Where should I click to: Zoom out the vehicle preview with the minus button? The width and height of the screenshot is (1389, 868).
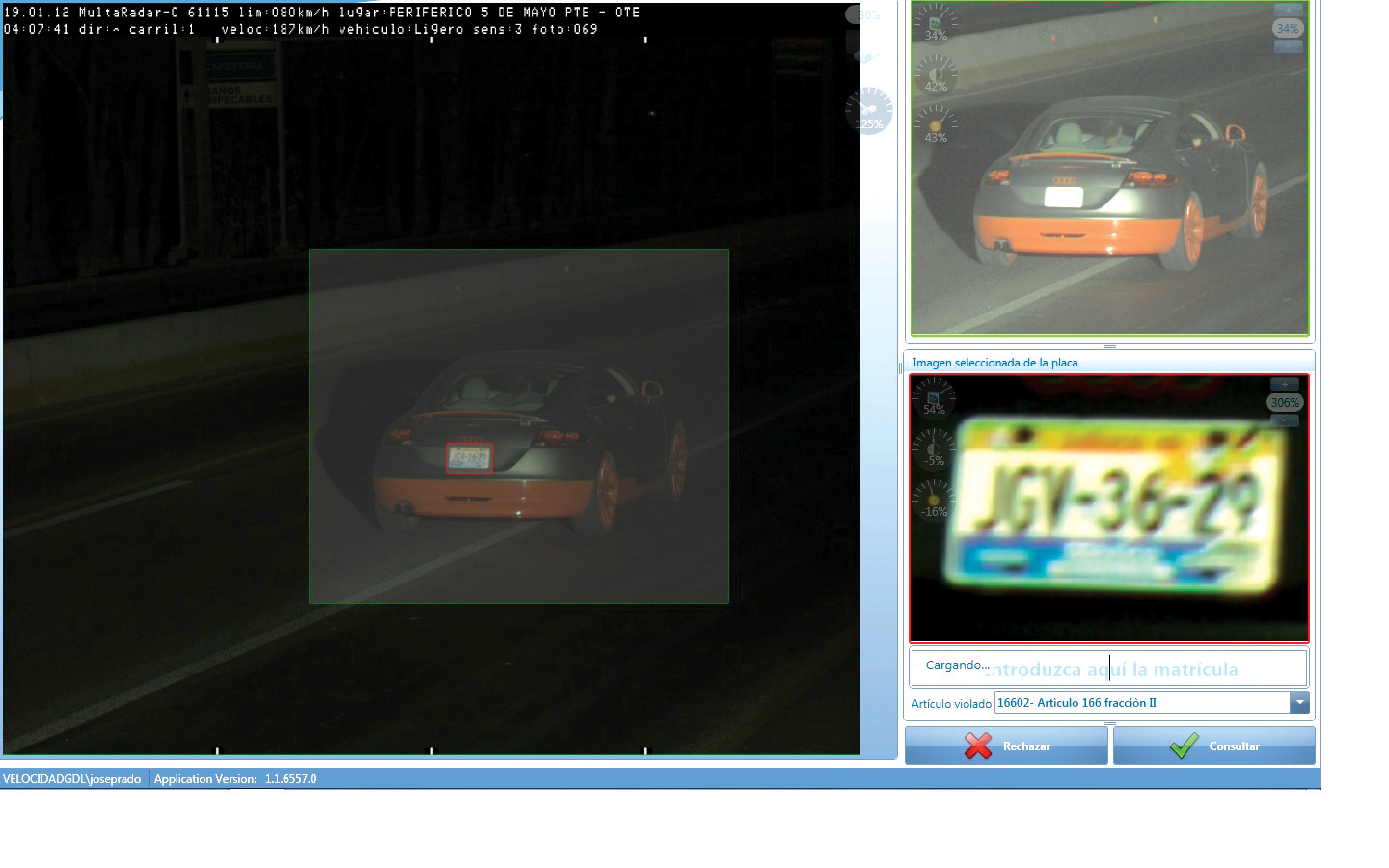pos(1288,46)
